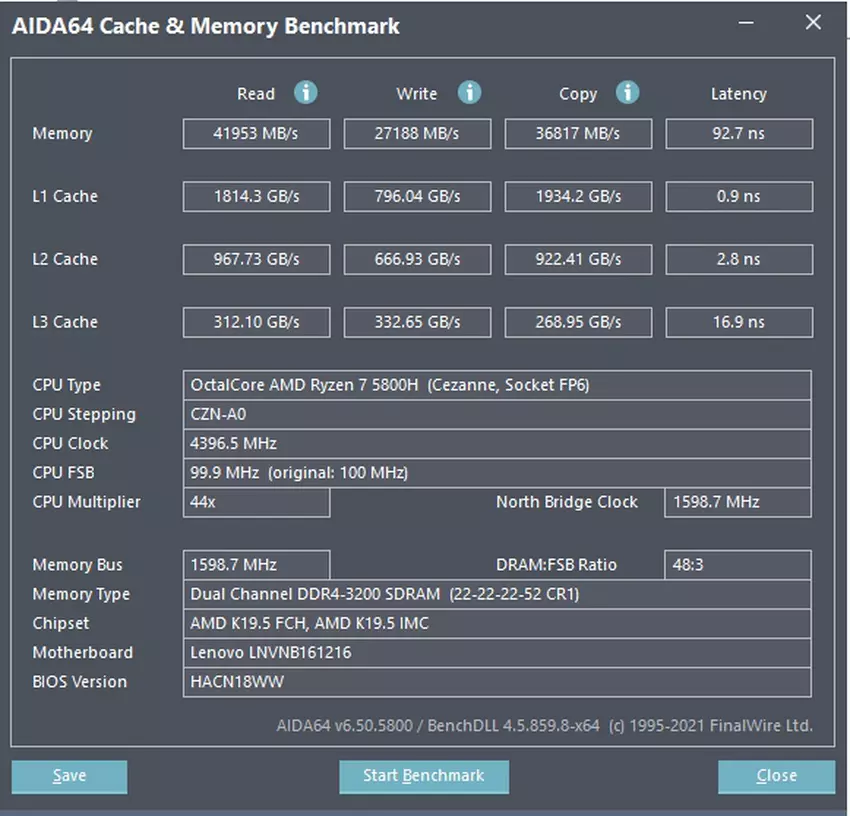Select the Memory Read result 41953 MB/s

[x=256, y=134]
